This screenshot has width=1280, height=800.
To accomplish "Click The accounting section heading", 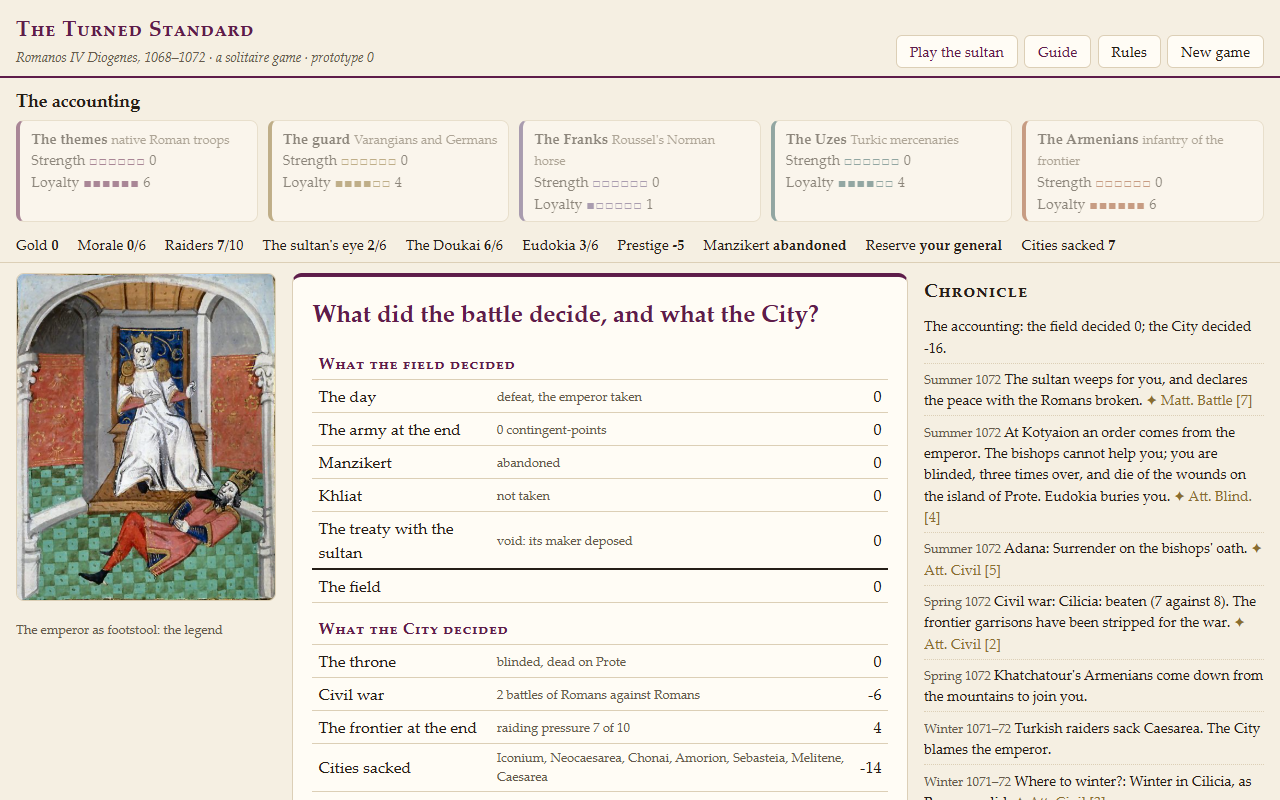I will (78, 101).
